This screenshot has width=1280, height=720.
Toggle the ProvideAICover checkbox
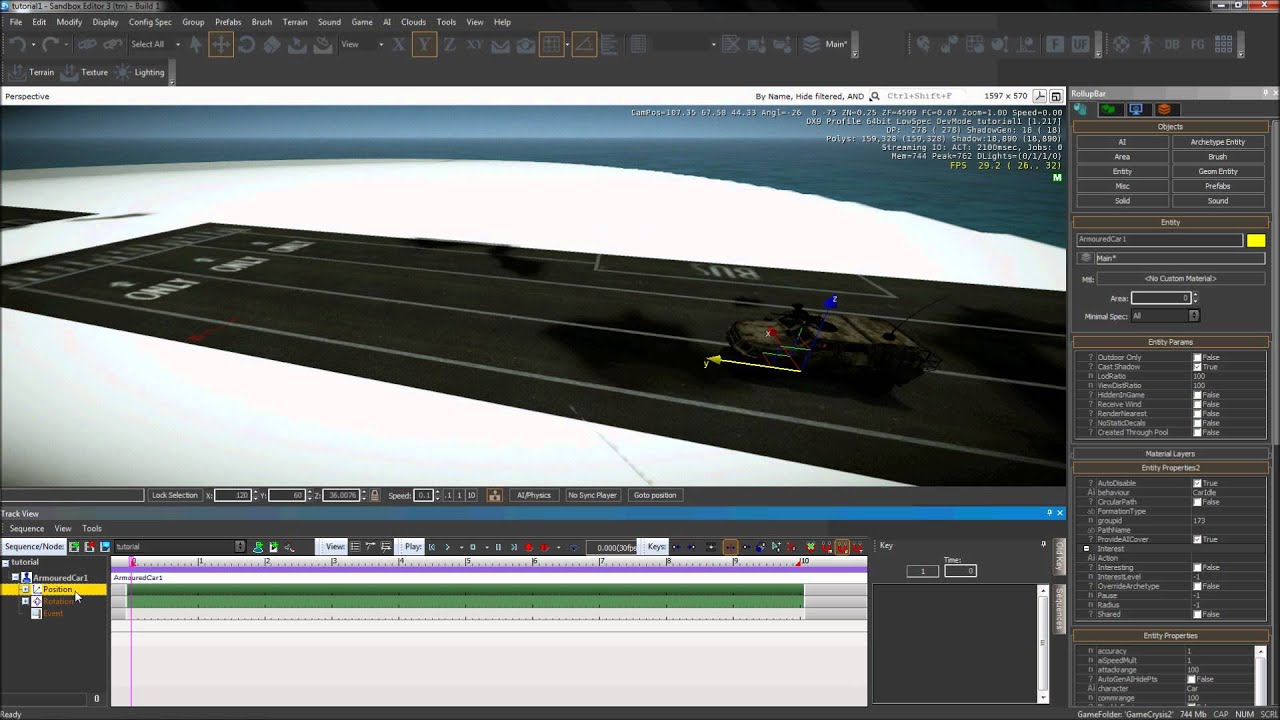[1197, 539]
